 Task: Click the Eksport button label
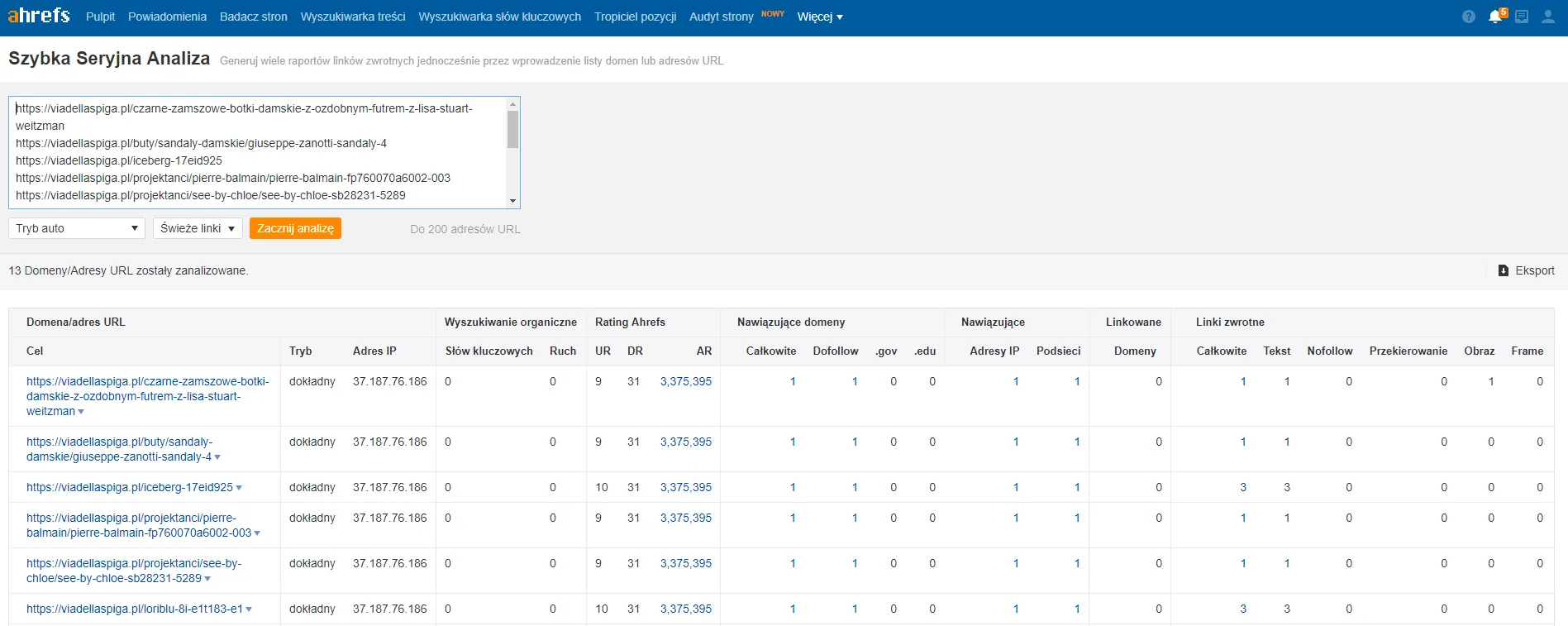click(x=1535, y=270)
